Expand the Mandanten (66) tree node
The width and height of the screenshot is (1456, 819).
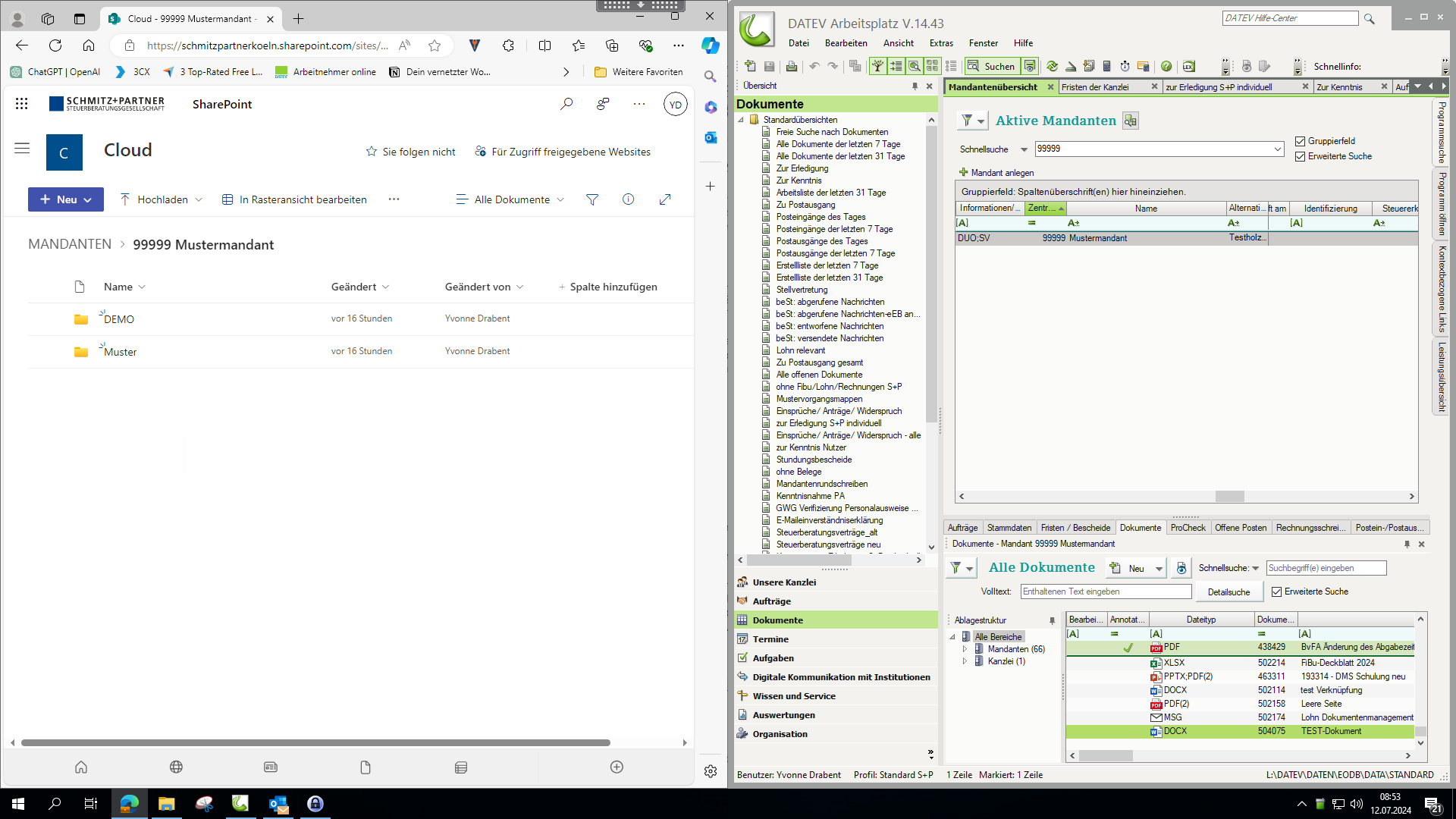point(965,649)
